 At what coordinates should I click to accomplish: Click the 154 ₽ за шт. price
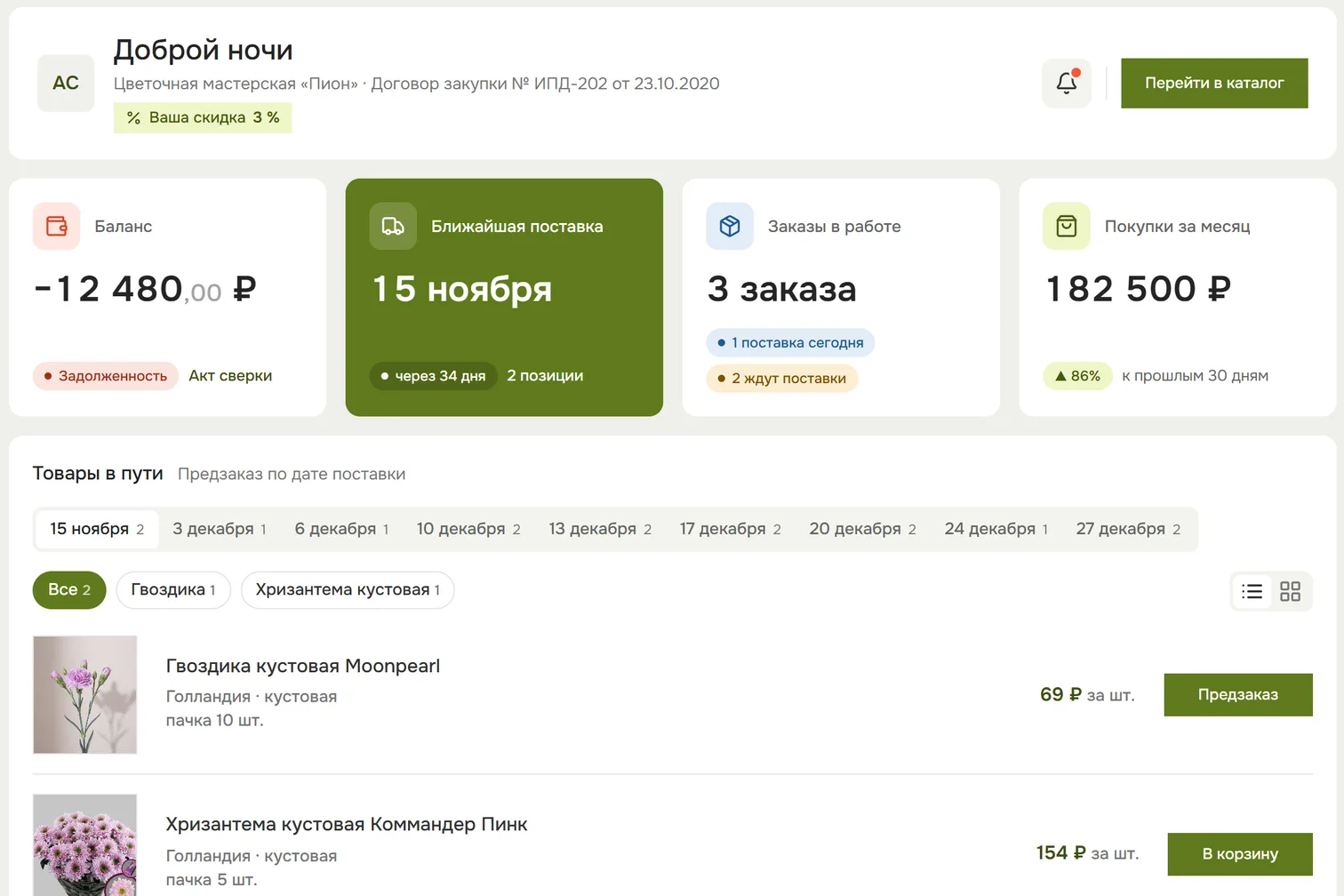coord(1087,853)
